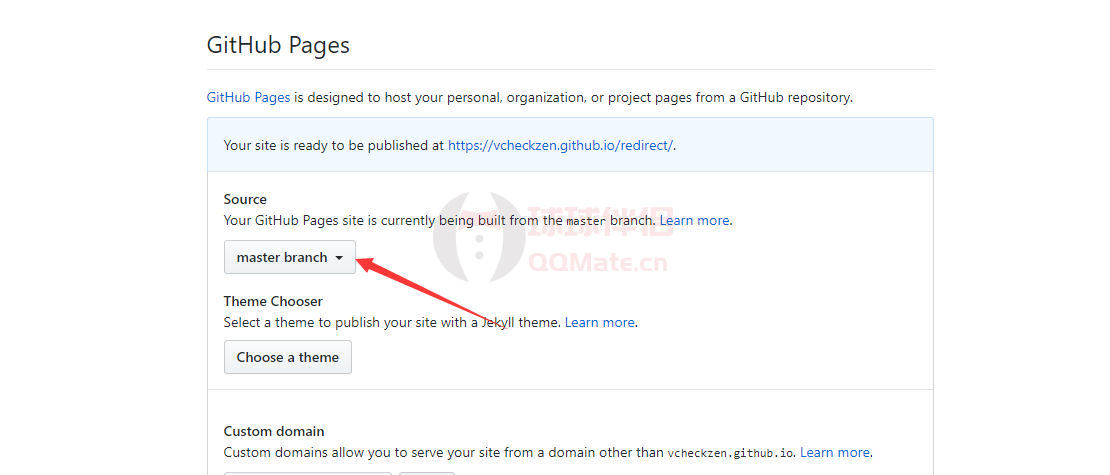Follow Learn more under Custom domain
1110x475 pixels.
coord(834,452)
